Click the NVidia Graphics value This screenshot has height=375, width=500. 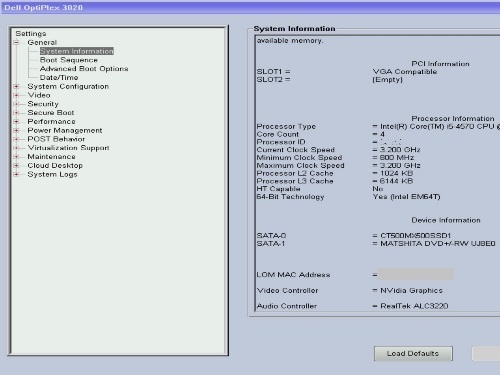pos(411,290)
